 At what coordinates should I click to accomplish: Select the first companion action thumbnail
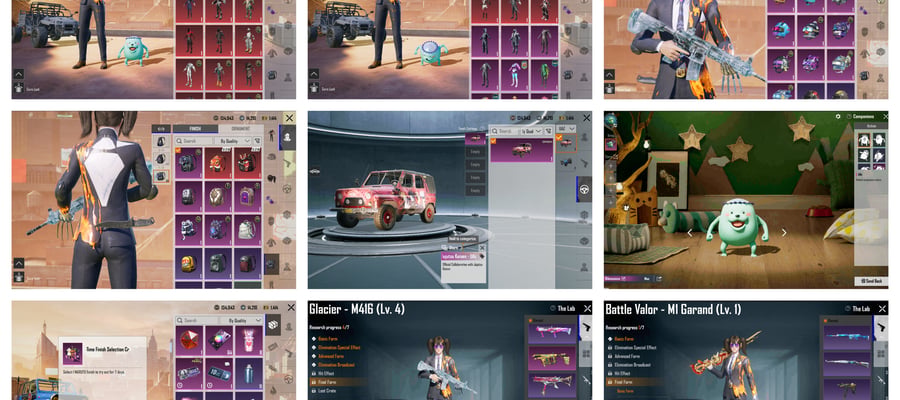click(x=865, y=139)
